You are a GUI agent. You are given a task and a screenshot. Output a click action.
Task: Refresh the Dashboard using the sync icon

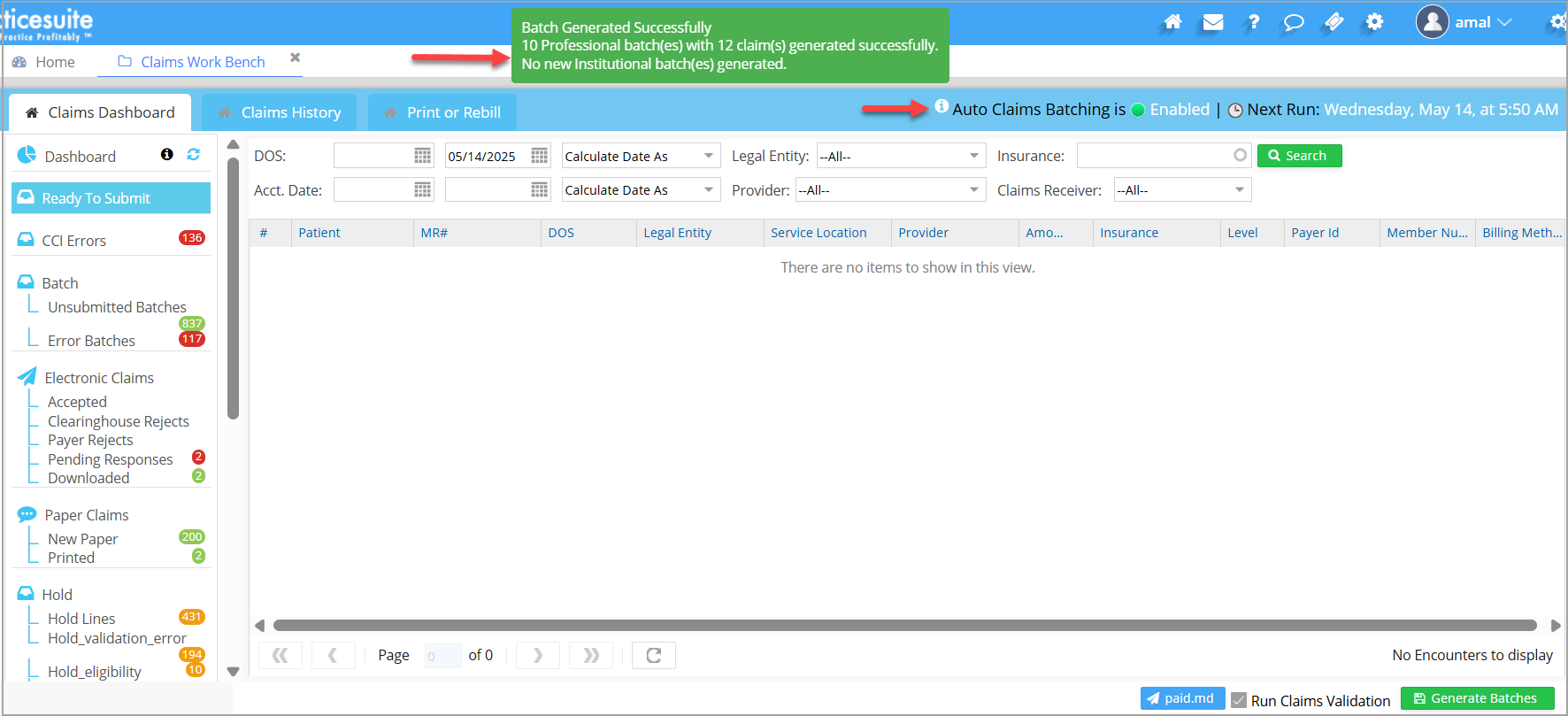point(193,155)
